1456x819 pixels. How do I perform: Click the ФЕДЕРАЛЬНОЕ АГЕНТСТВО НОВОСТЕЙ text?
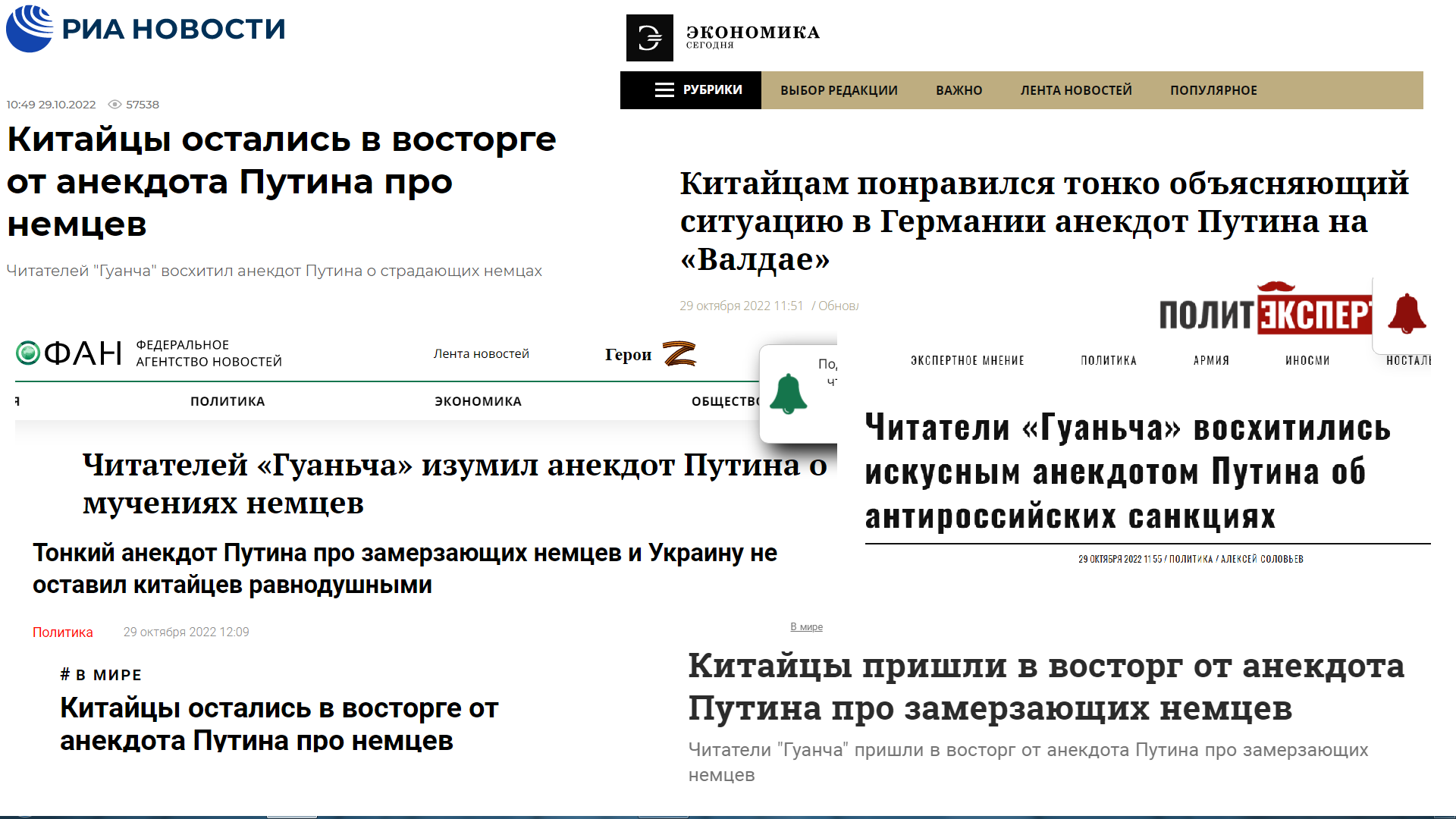[209, 353]
